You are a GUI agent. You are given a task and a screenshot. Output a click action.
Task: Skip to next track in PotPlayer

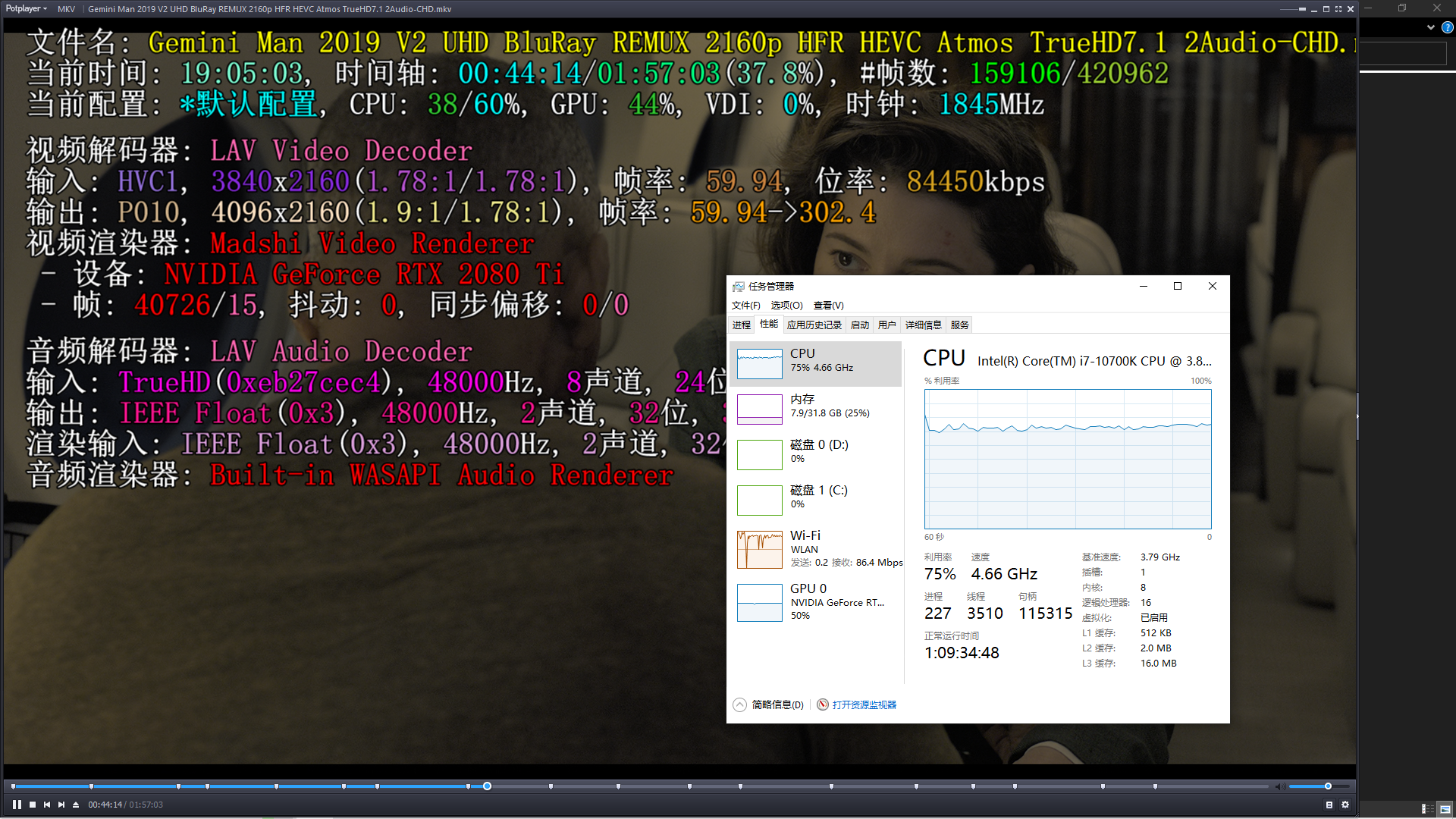point(61,805)
